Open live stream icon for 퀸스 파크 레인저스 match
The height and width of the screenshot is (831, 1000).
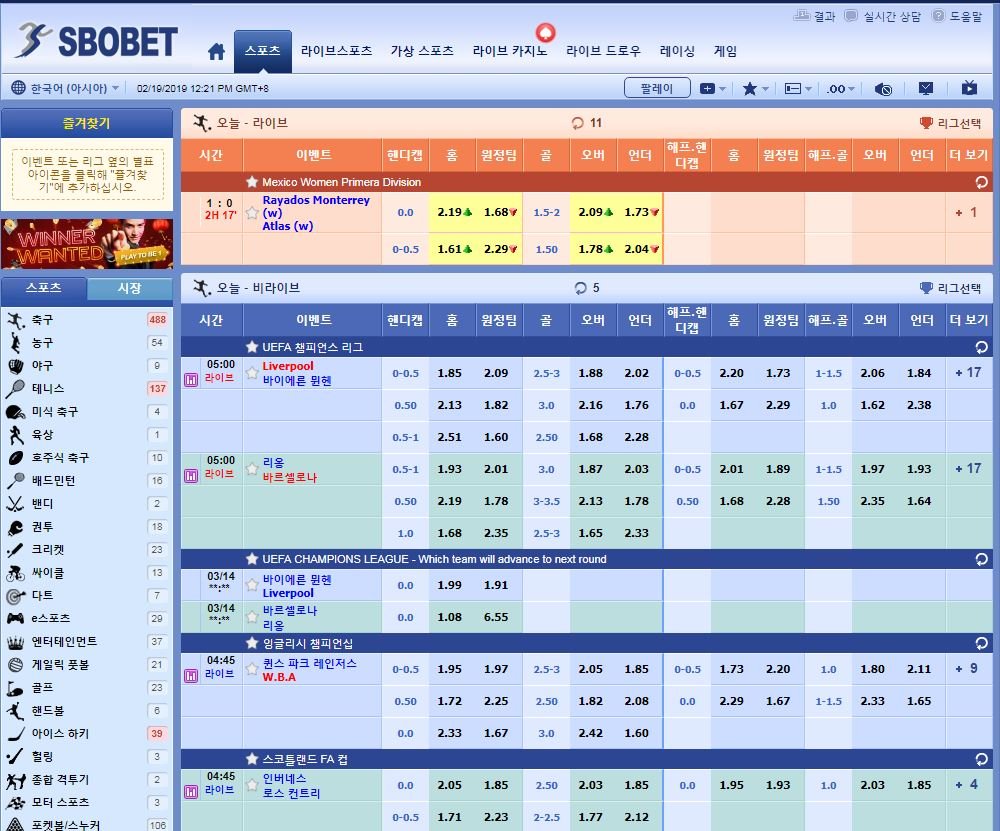pos(191,676)
